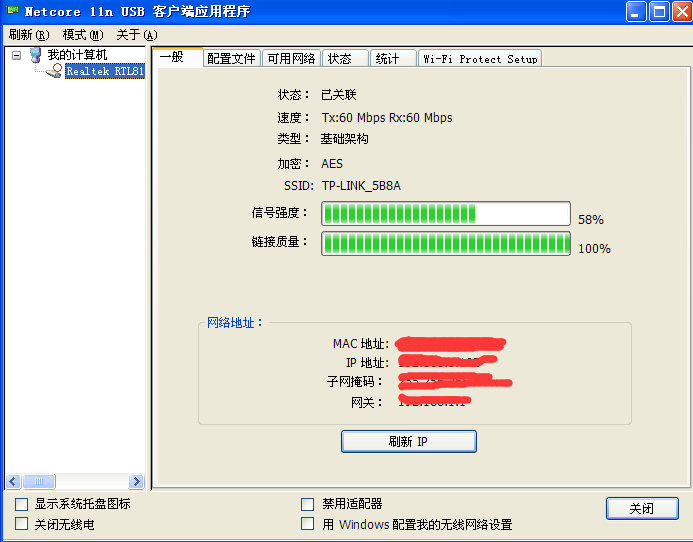Click the 刷新 IP button

[x=408, y=441]
